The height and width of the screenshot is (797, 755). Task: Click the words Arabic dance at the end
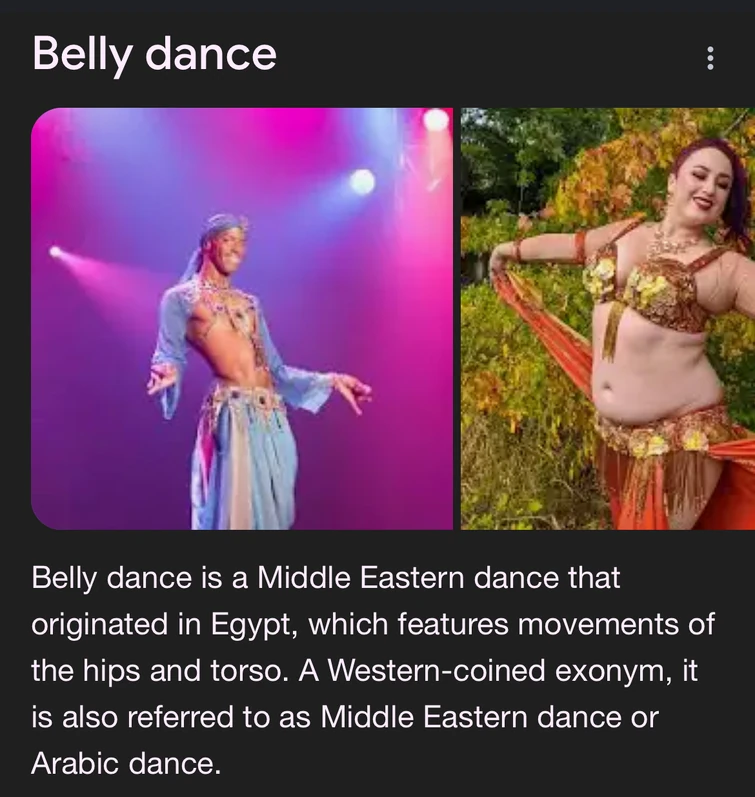pos(126,763)
